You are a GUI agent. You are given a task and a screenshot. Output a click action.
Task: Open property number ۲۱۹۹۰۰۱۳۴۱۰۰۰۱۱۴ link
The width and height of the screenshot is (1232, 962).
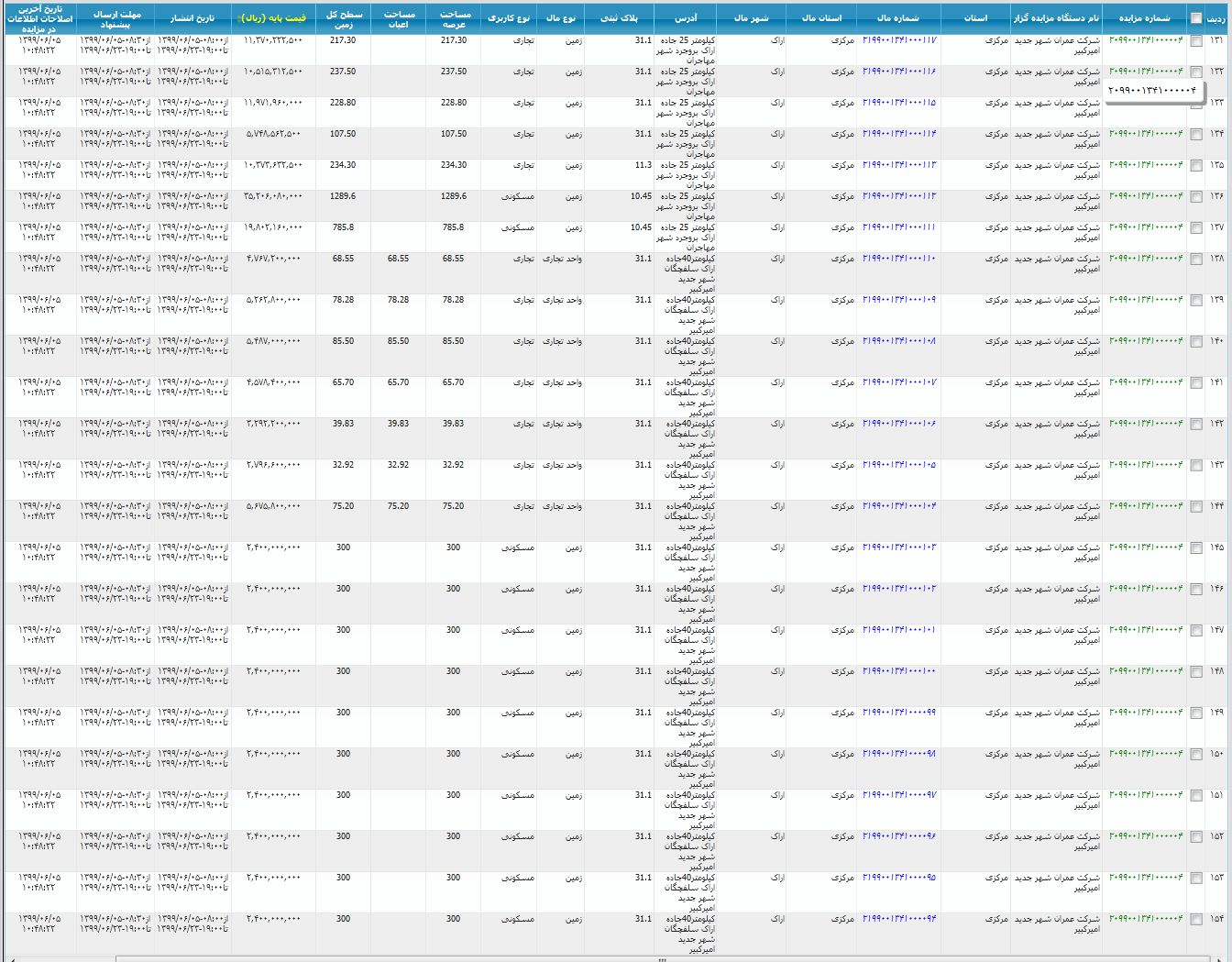899,134
